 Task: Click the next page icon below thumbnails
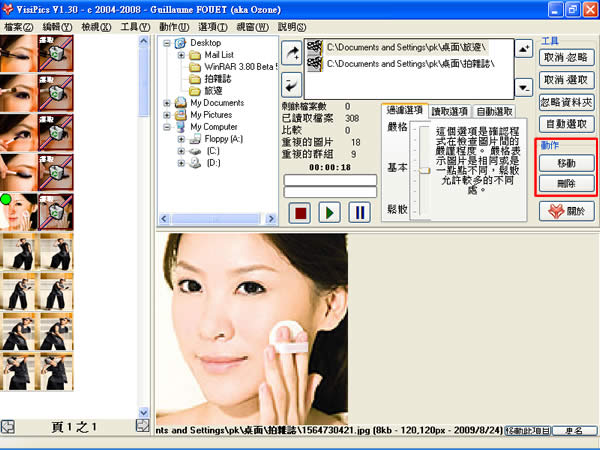[143, 427]
